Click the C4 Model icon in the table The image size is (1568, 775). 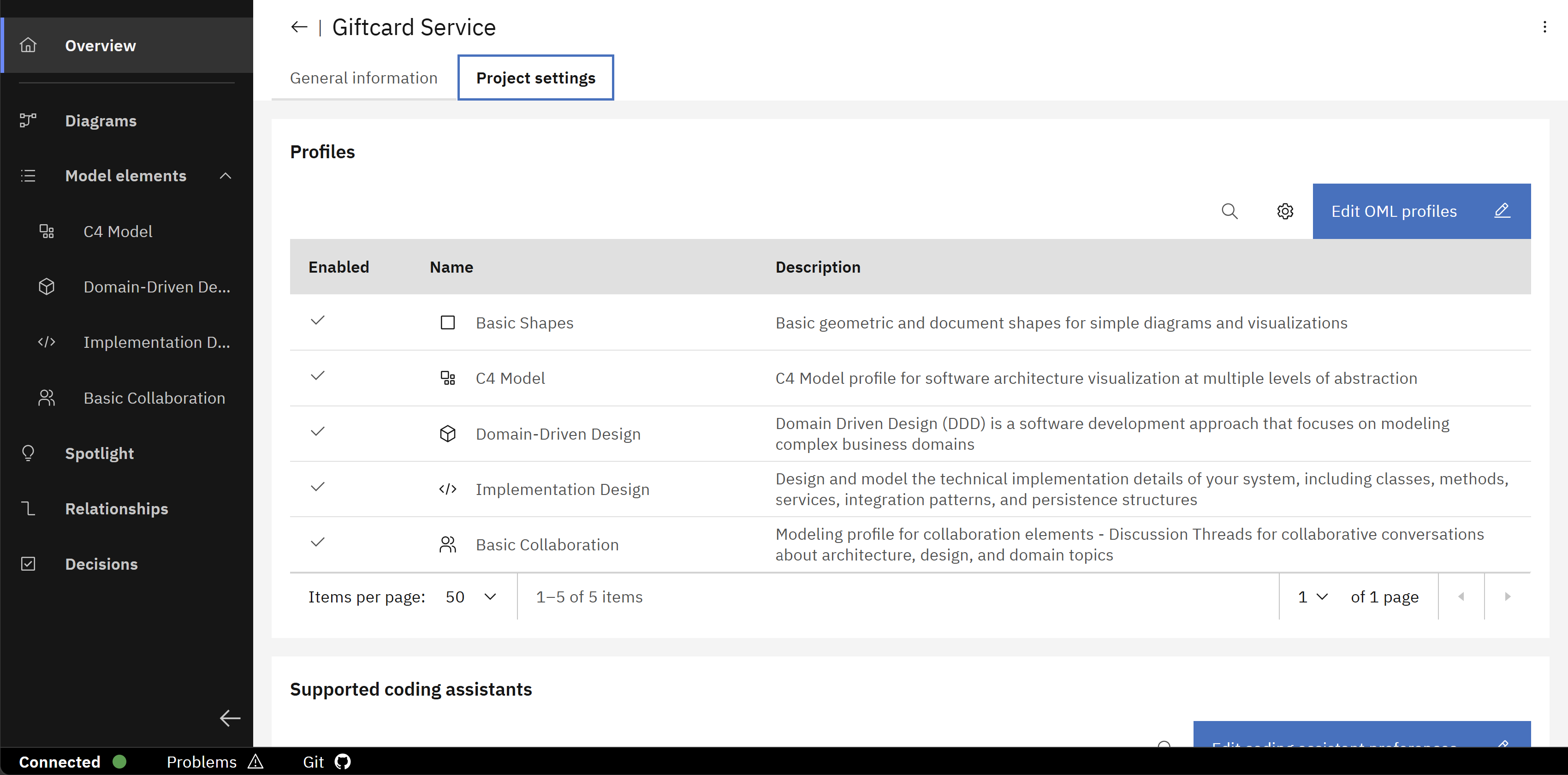[447, 378]
